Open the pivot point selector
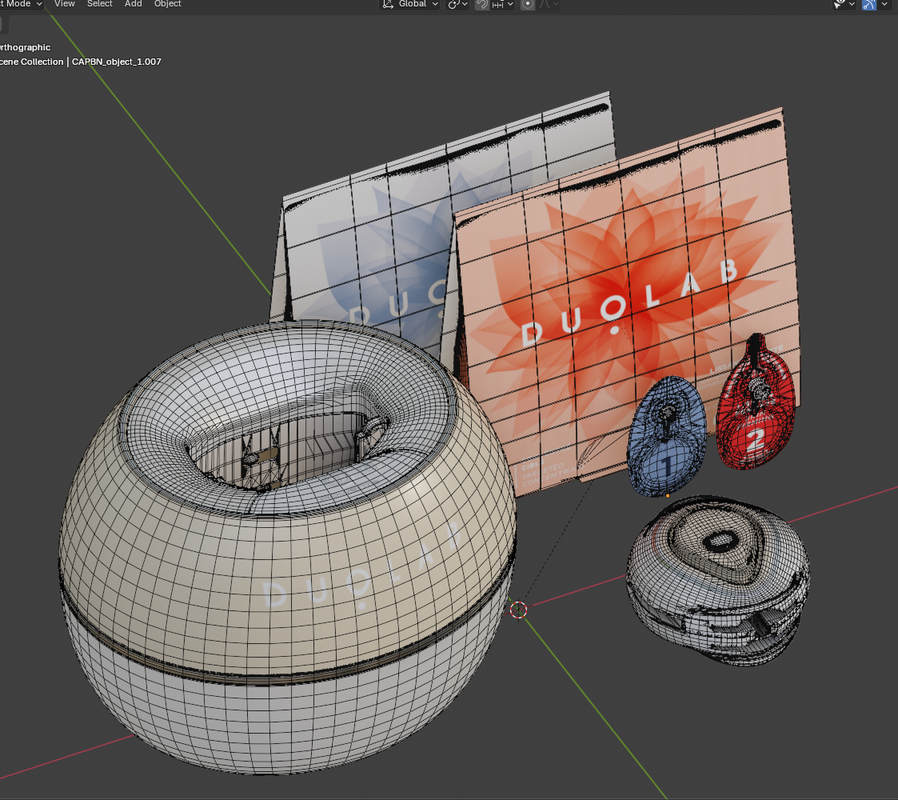The height and width of the screenshot is (800, 898). point(457,4)
